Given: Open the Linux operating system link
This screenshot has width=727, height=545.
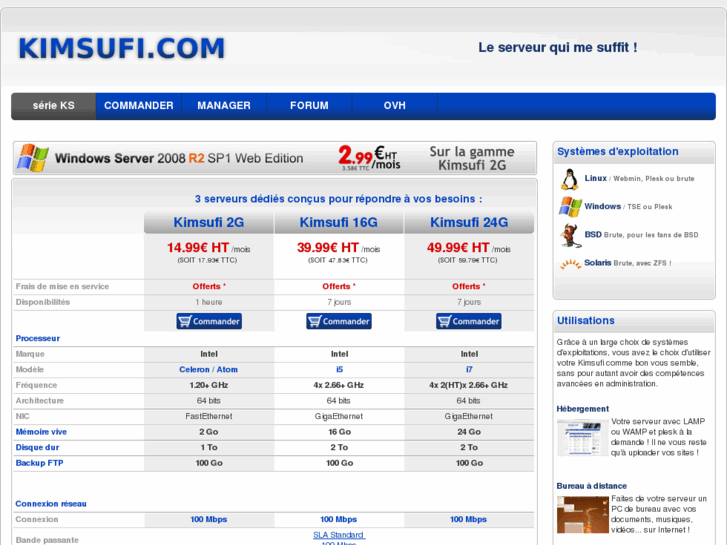Looking at the screenshot, I should pos(595,178).
